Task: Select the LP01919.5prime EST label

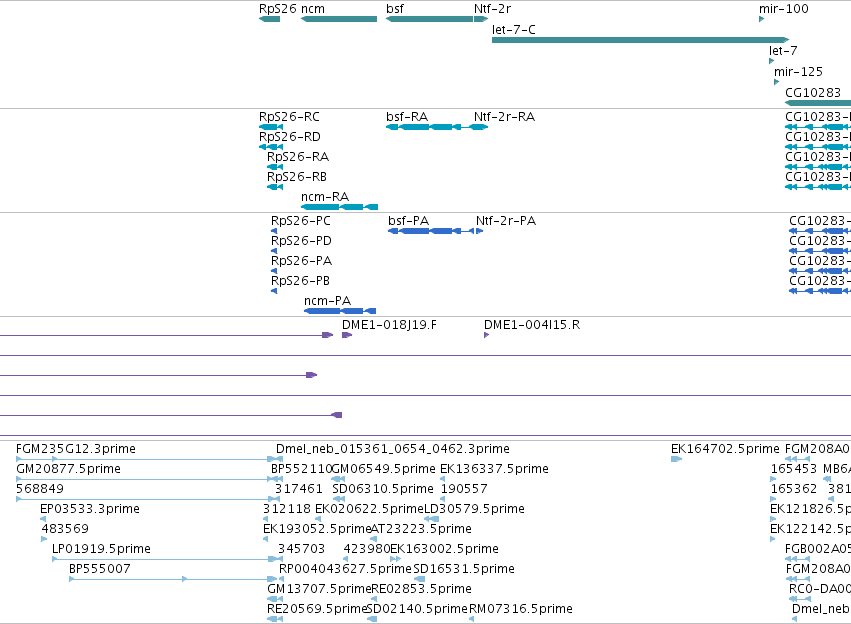Action: pyautogui.click(x=101, y=549)
